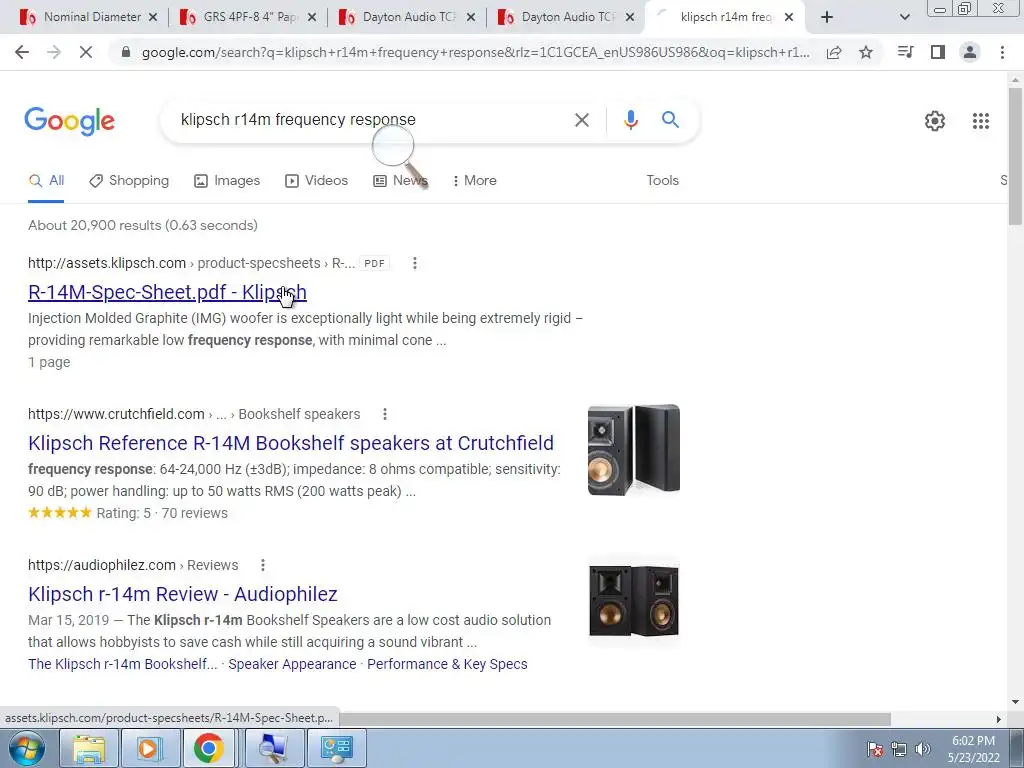1024x768 pixels.
Task: Open the Chrome profile avatar
Action: 970,52
